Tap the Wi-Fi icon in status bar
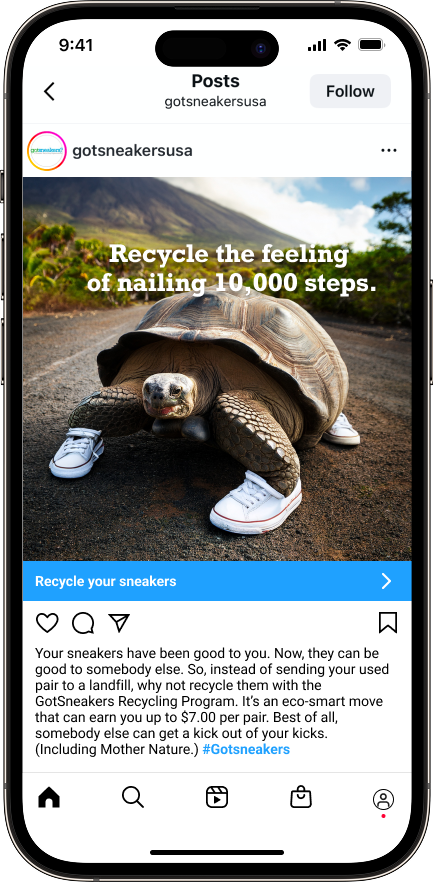 click(x=342, y=46)
